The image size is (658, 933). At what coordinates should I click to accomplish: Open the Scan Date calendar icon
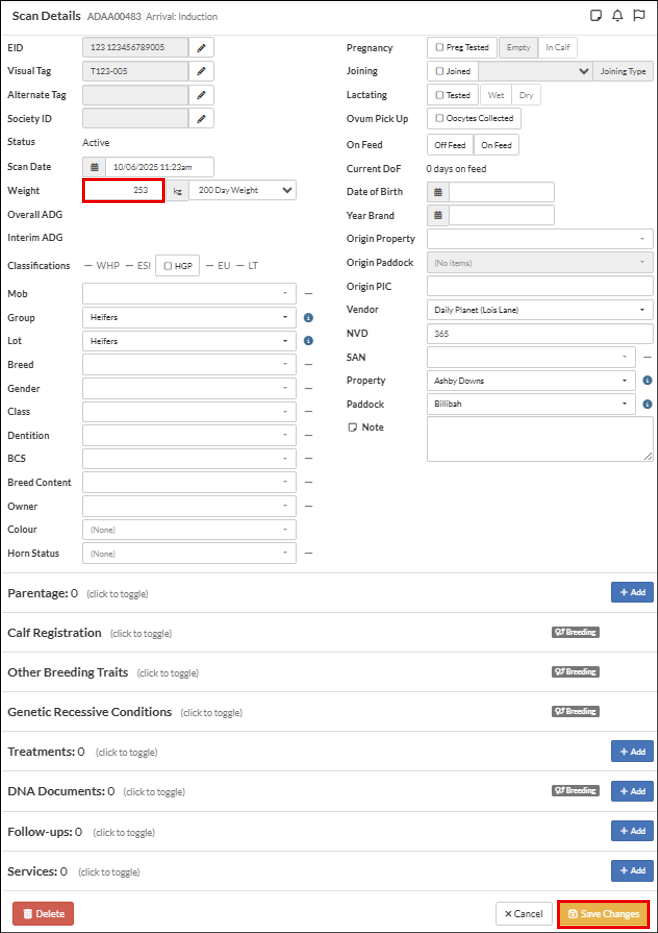pyautogui.click(x=94, y=167)
